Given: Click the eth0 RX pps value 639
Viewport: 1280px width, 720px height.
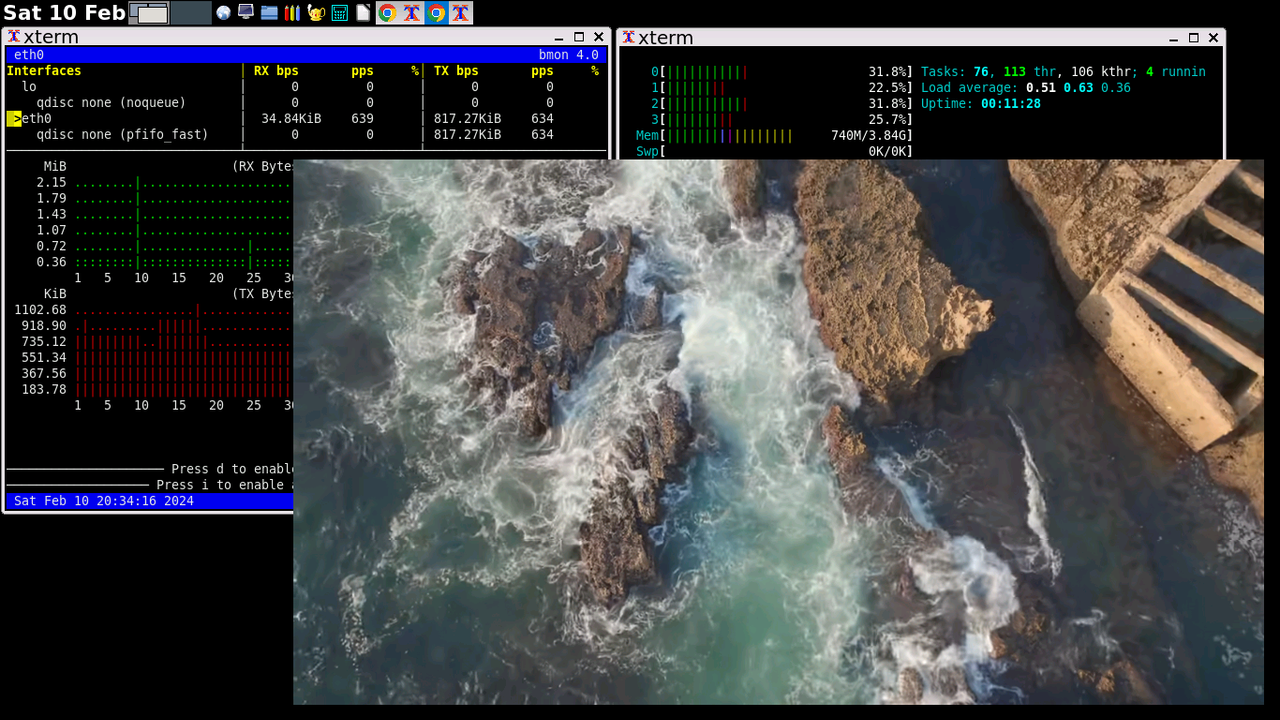Looking at the screenshot, I should pos(362,119).
